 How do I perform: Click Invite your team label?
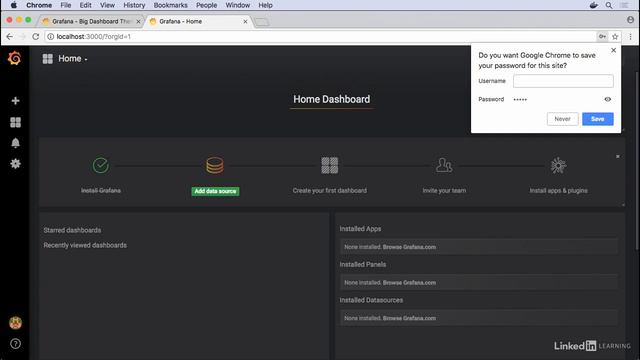pos(444,191)
